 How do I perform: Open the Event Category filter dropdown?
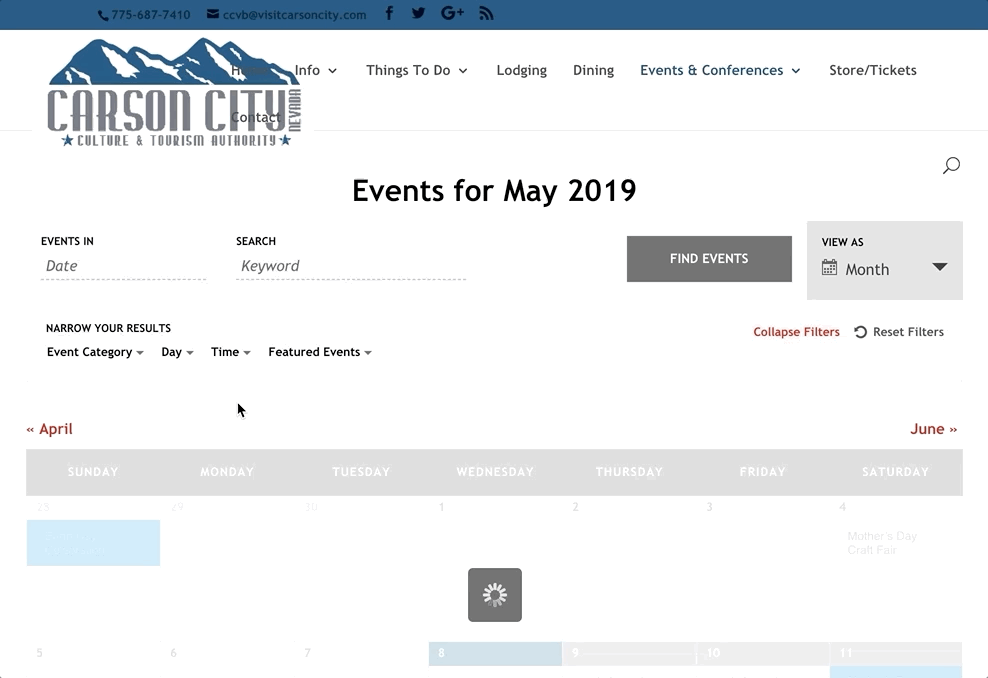tap(94, 352)
